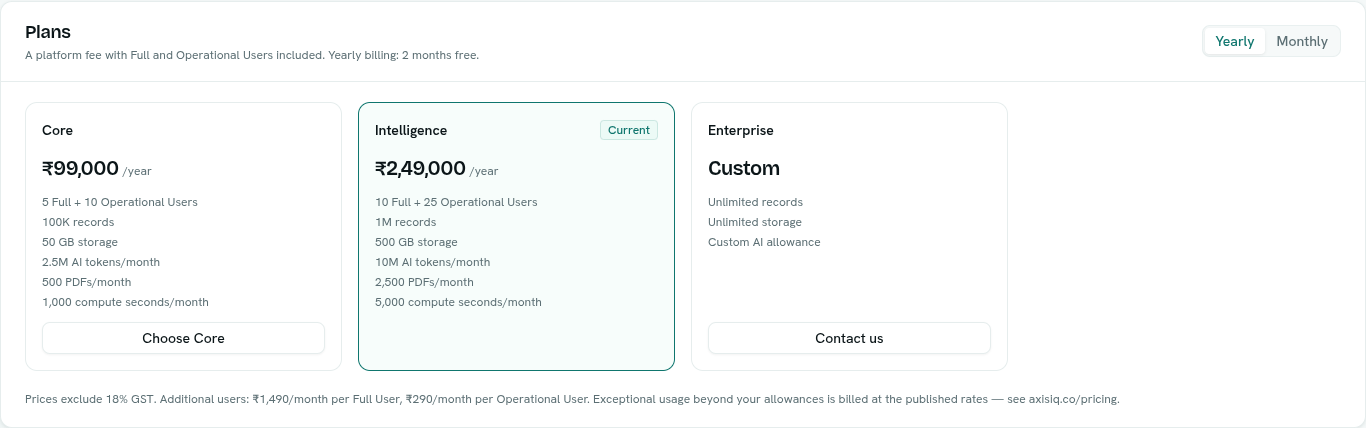Click the Plans heading
The width and height of the screenshot is (1366, 428).
[x=48, y=33]
